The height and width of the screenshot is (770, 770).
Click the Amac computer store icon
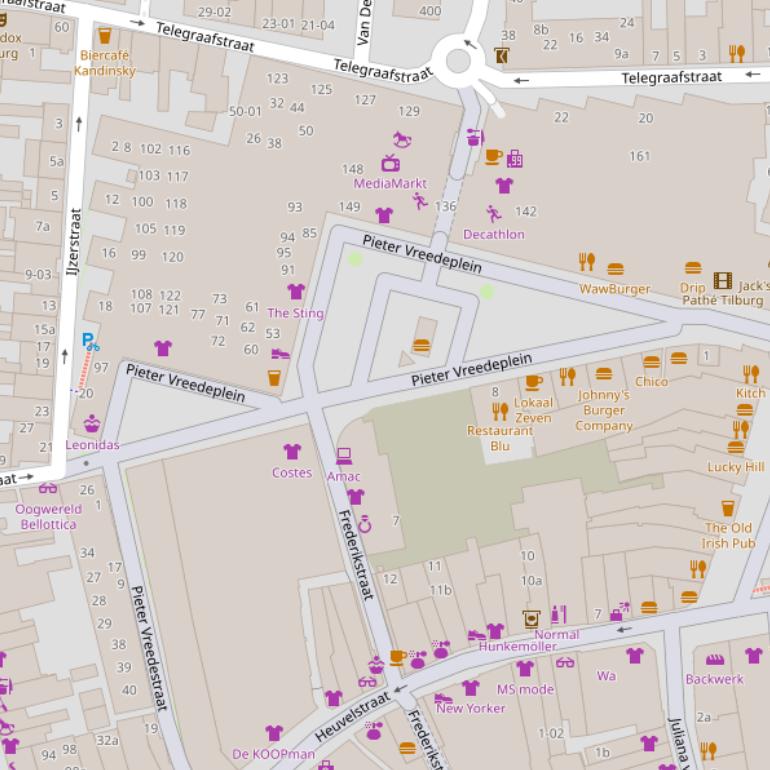pos(344,456)
